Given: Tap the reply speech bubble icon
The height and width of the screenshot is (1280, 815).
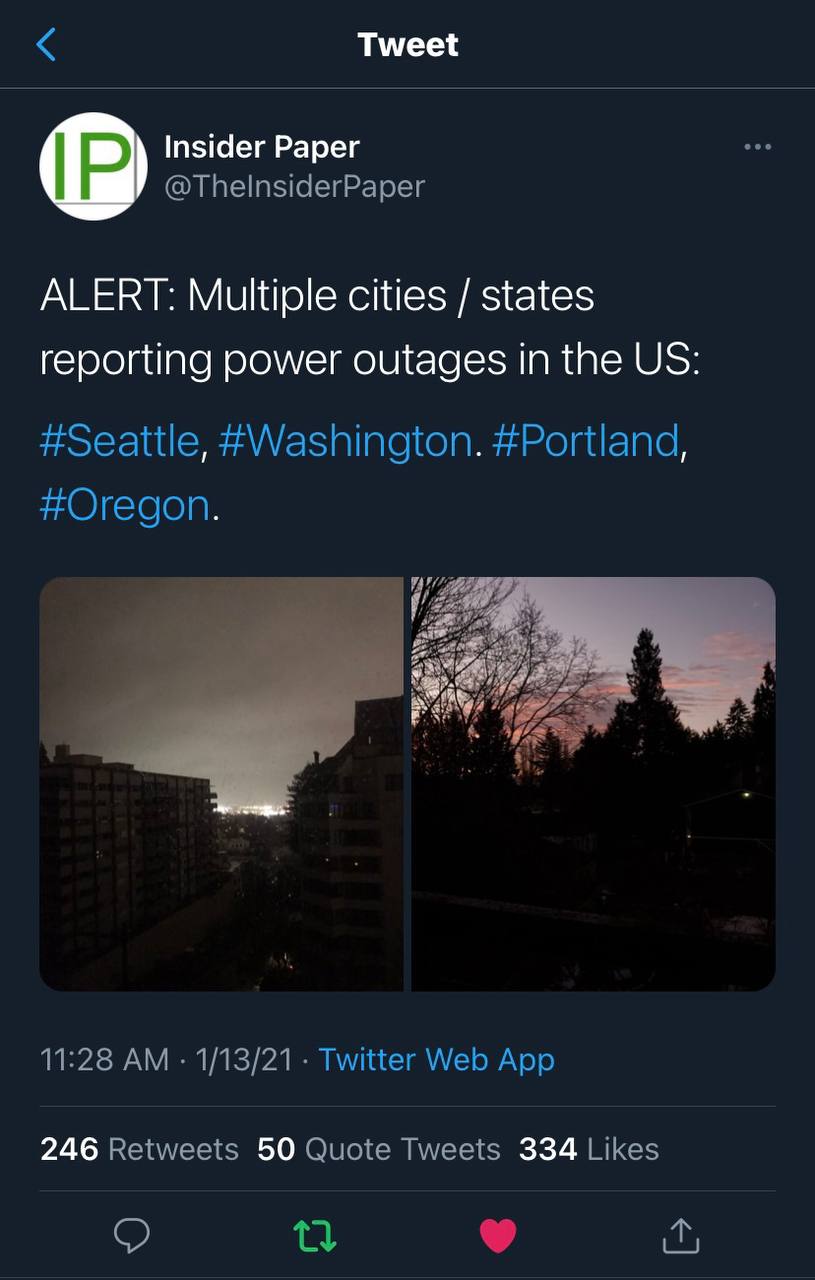Looking at the screenshot, I should [x=131, y=1236].
